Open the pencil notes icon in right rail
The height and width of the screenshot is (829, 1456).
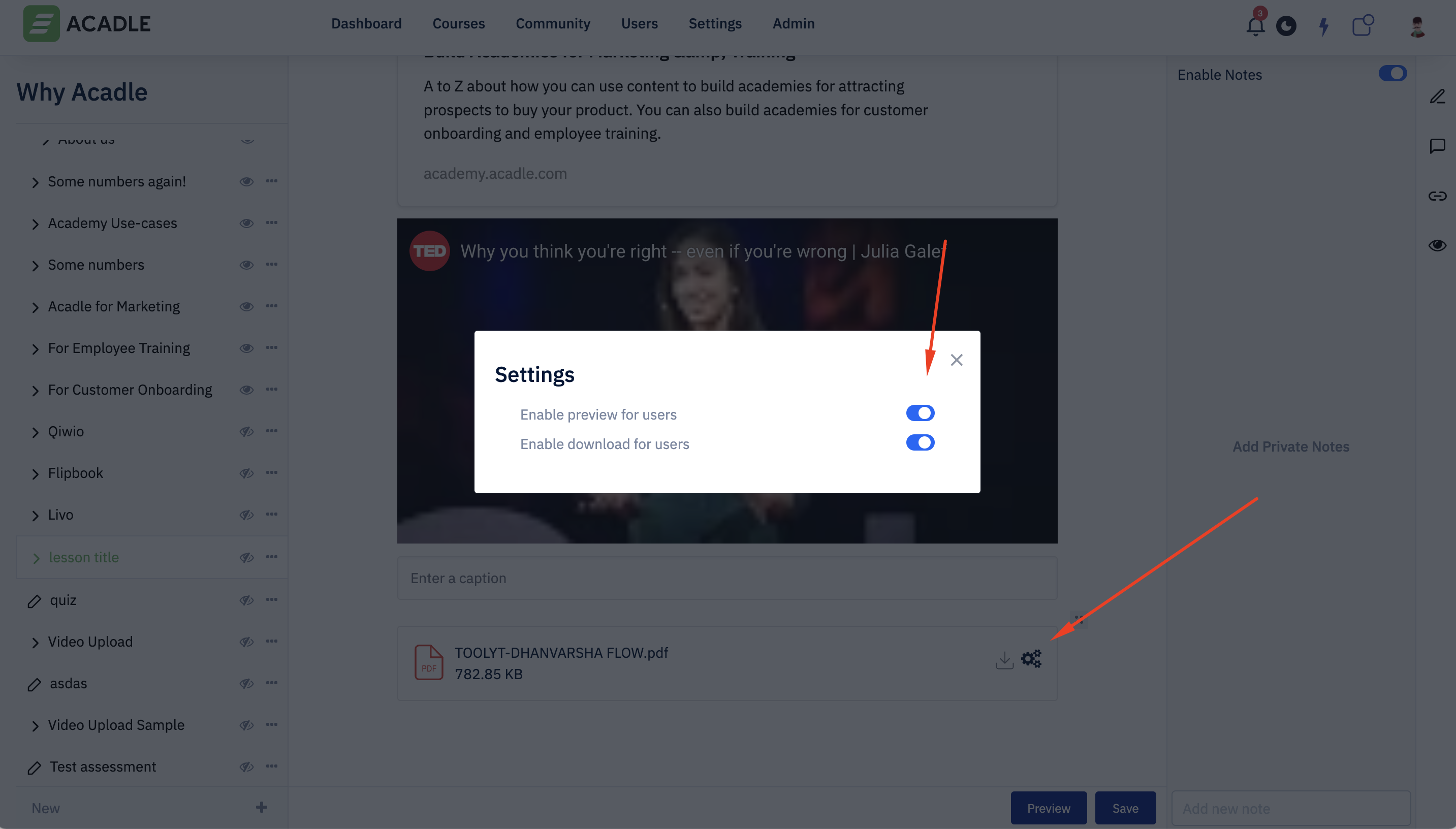(x=1437, y=96)
